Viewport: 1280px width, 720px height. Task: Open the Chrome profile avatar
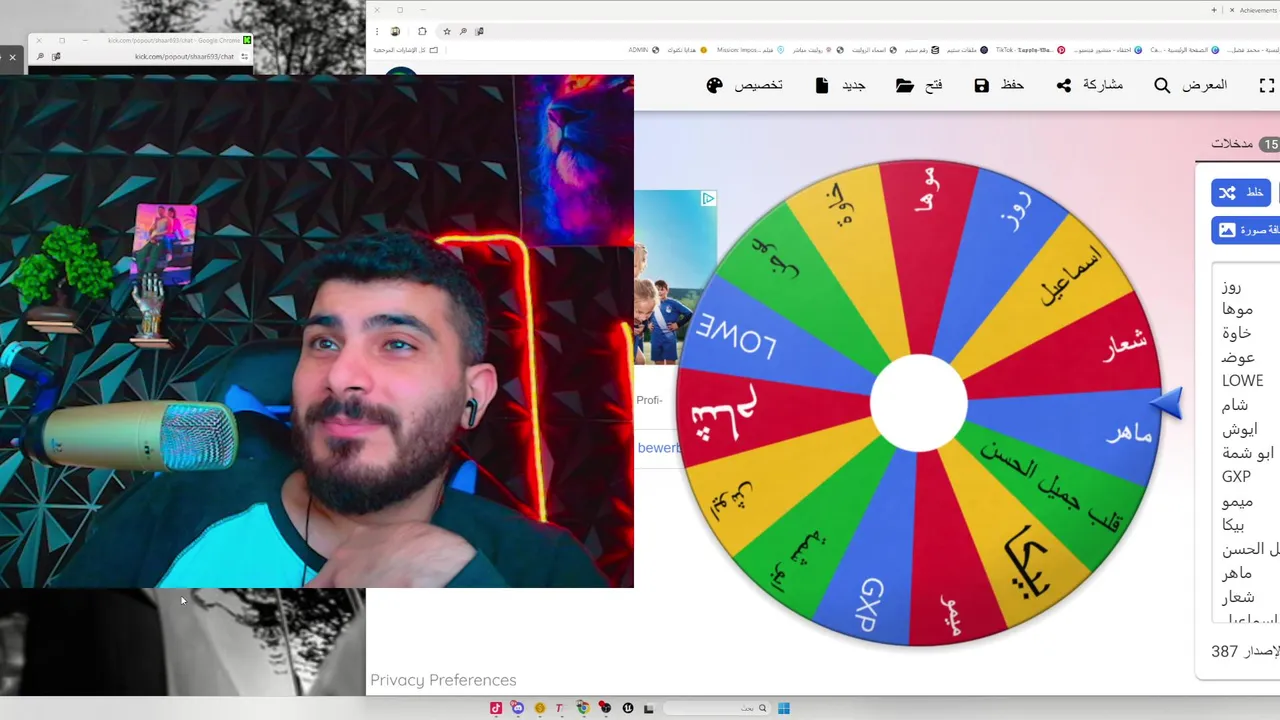396,31
